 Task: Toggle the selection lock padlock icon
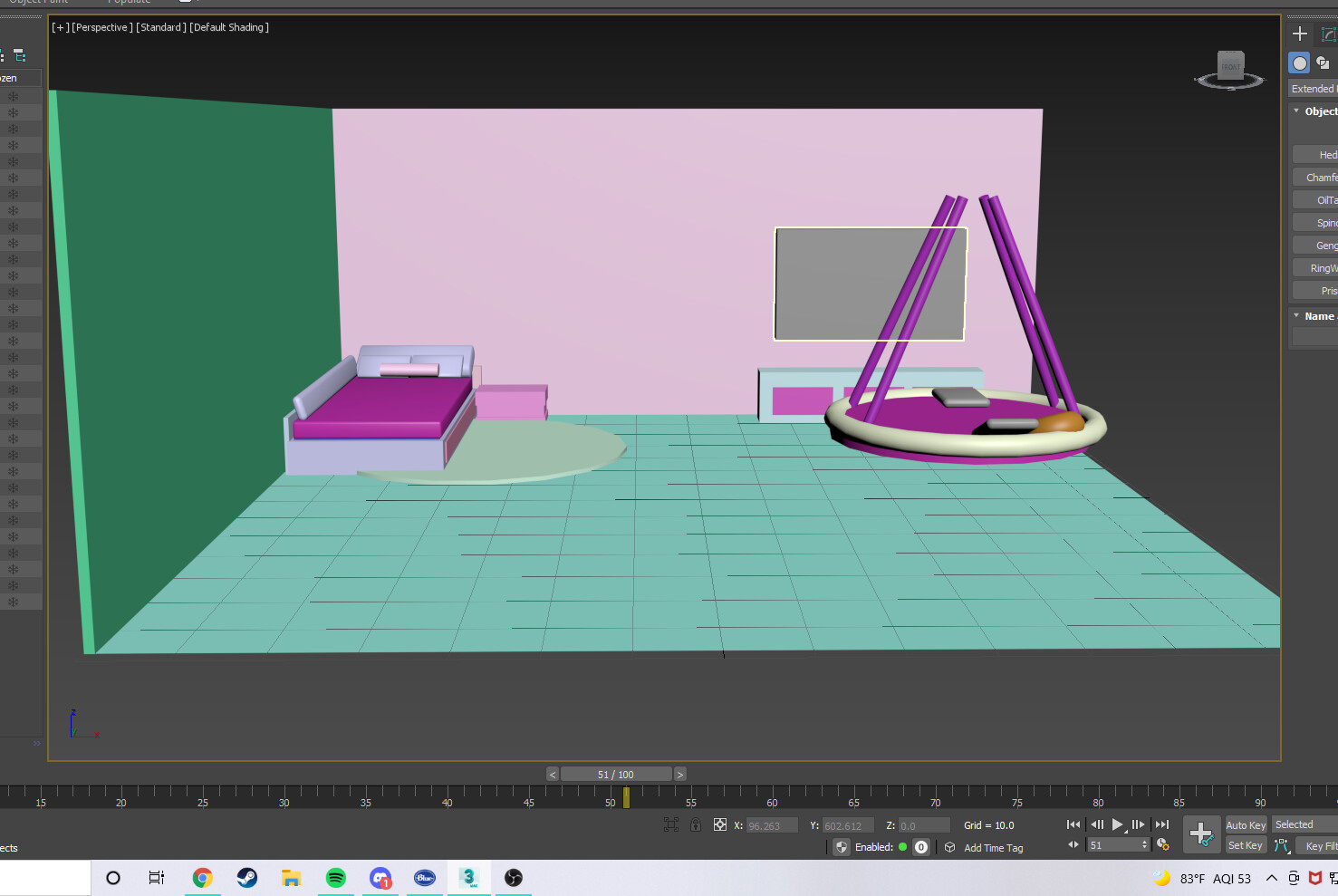pyautogui.click(x=695, y=824)
